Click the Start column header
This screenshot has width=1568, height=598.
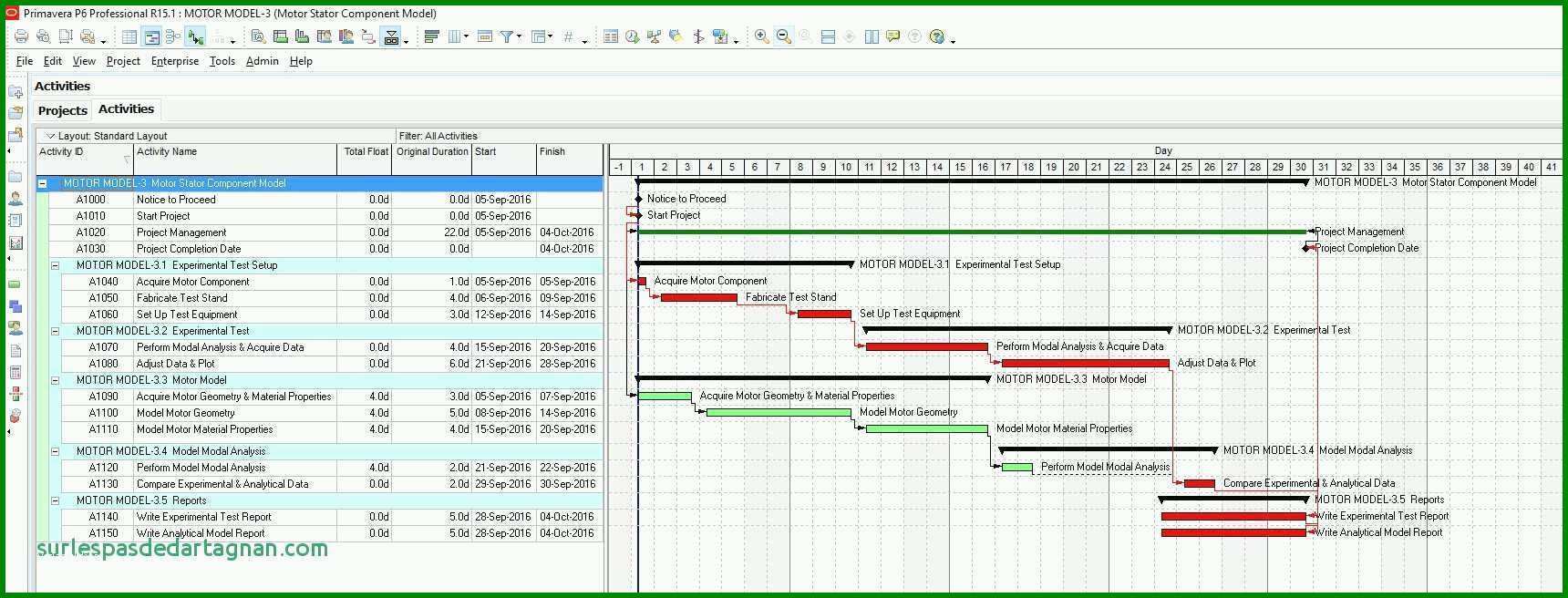[x=504, y=159]
